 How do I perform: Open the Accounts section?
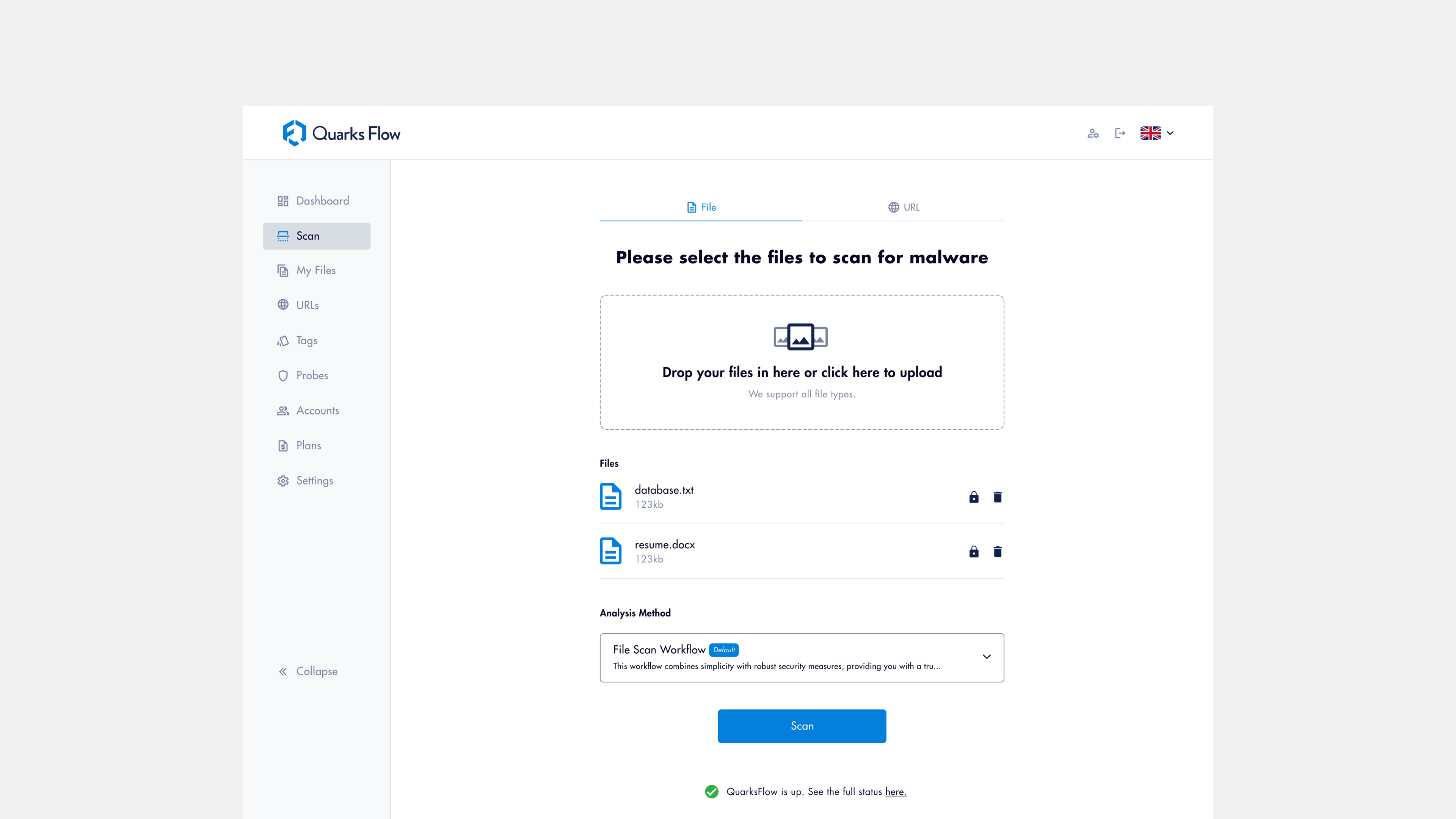click(x=317, y=410)
